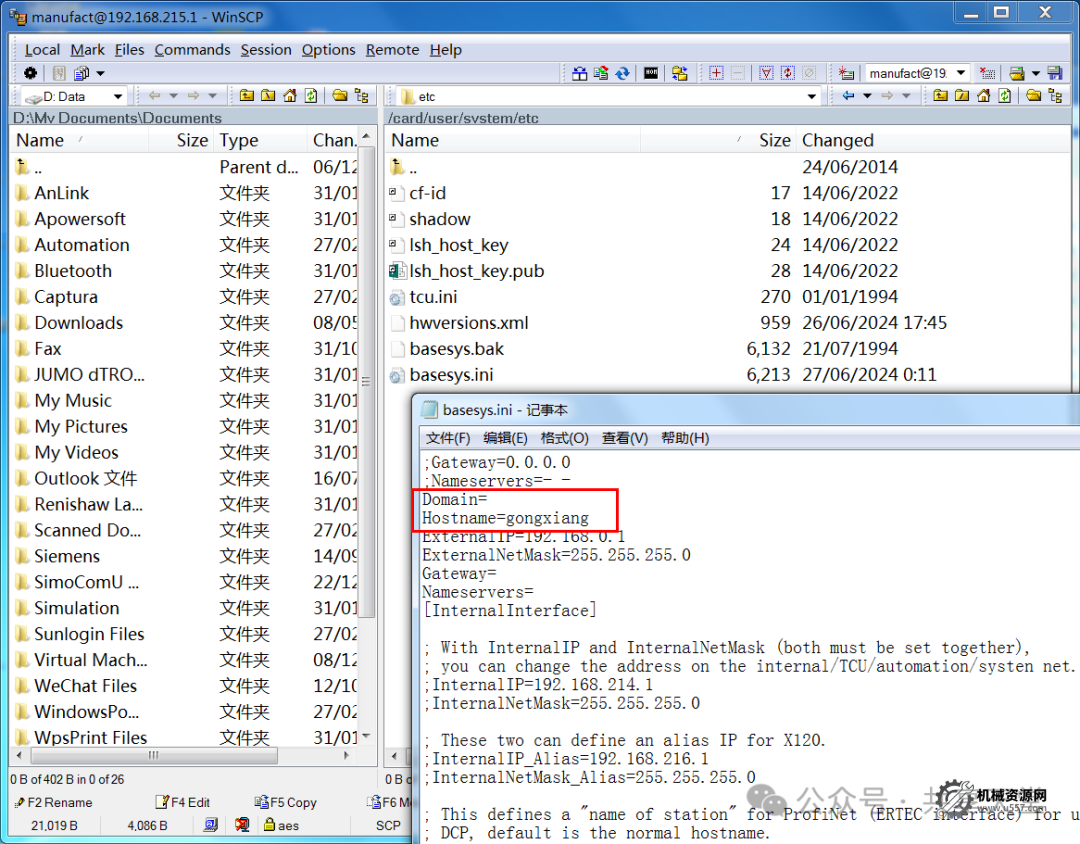The image size is (1080, 844).
Task: Select the hwversions.xml remote file
Action: (468, 323)
